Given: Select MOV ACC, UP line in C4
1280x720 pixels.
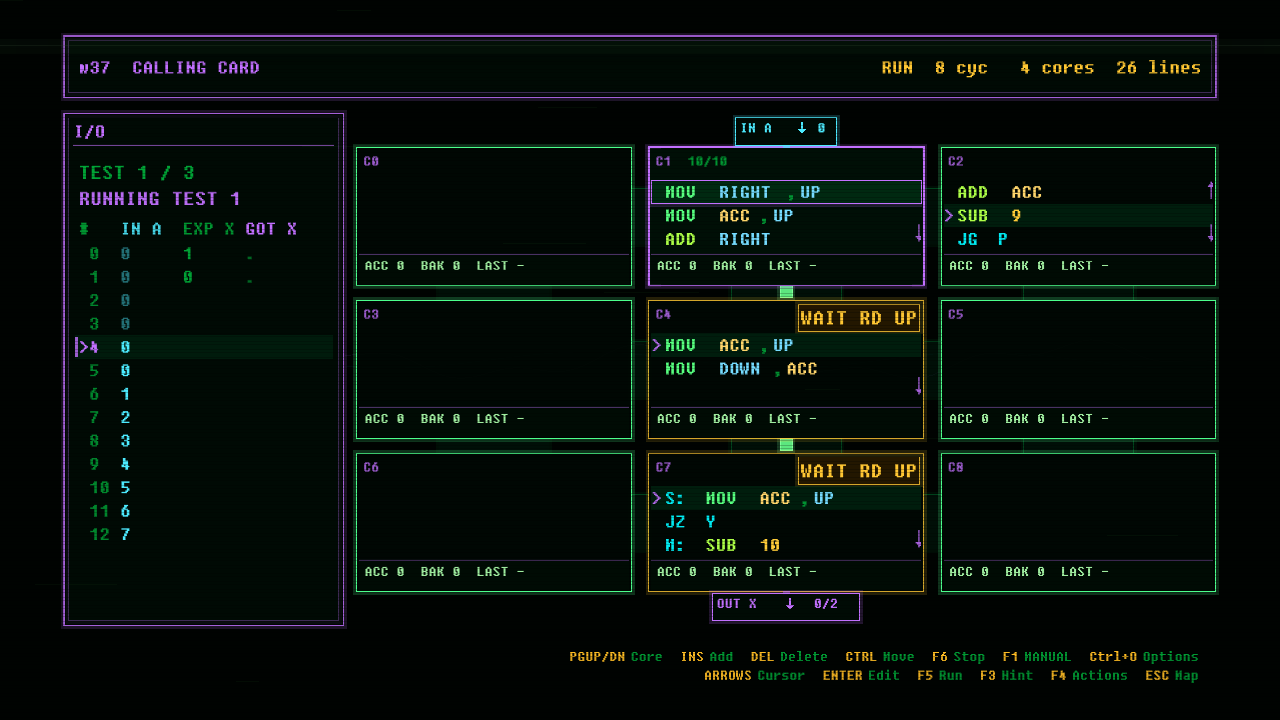Looking at the screenshot, I should [x=786, y=345].
